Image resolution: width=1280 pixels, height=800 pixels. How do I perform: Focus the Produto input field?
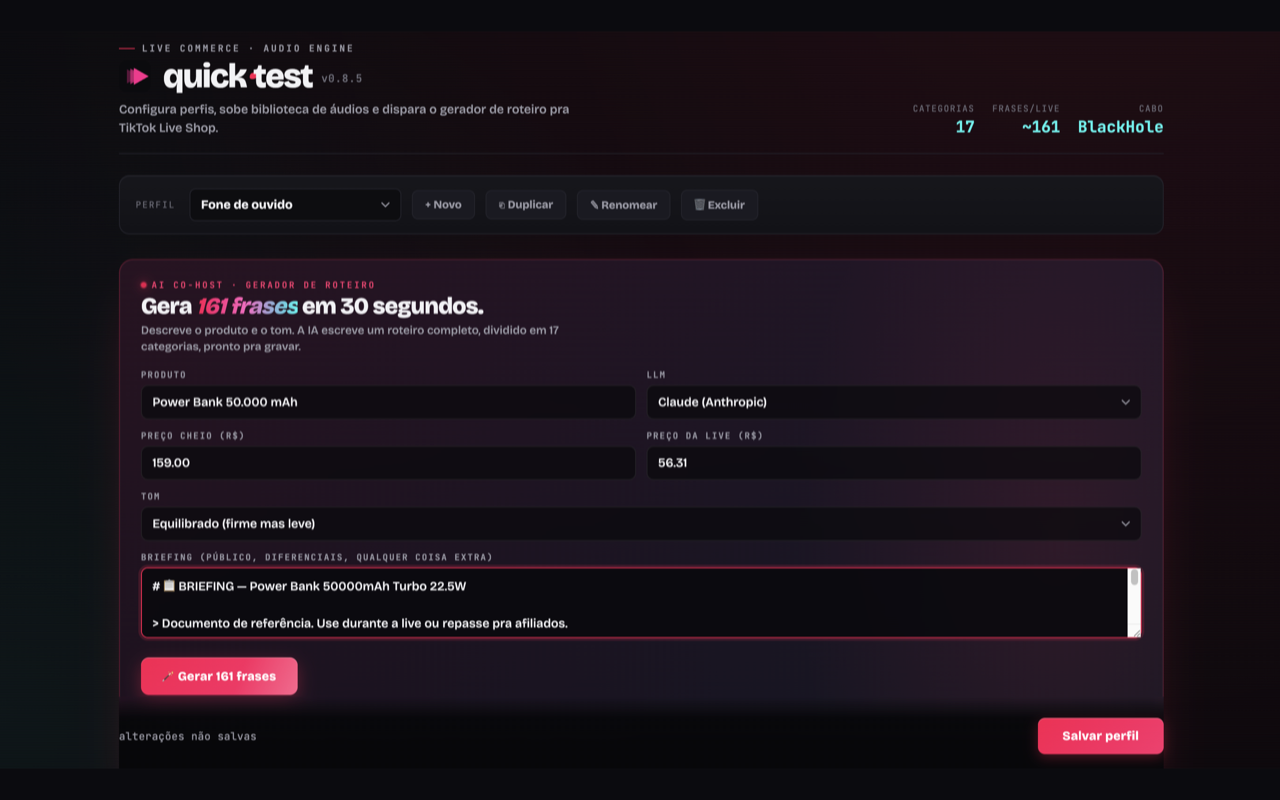[x=388, y=402]
